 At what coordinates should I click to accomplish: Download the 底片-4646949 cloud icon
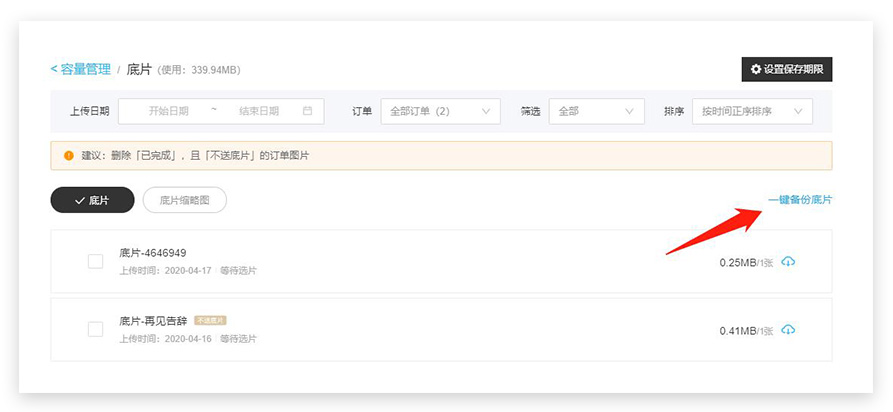788,262
